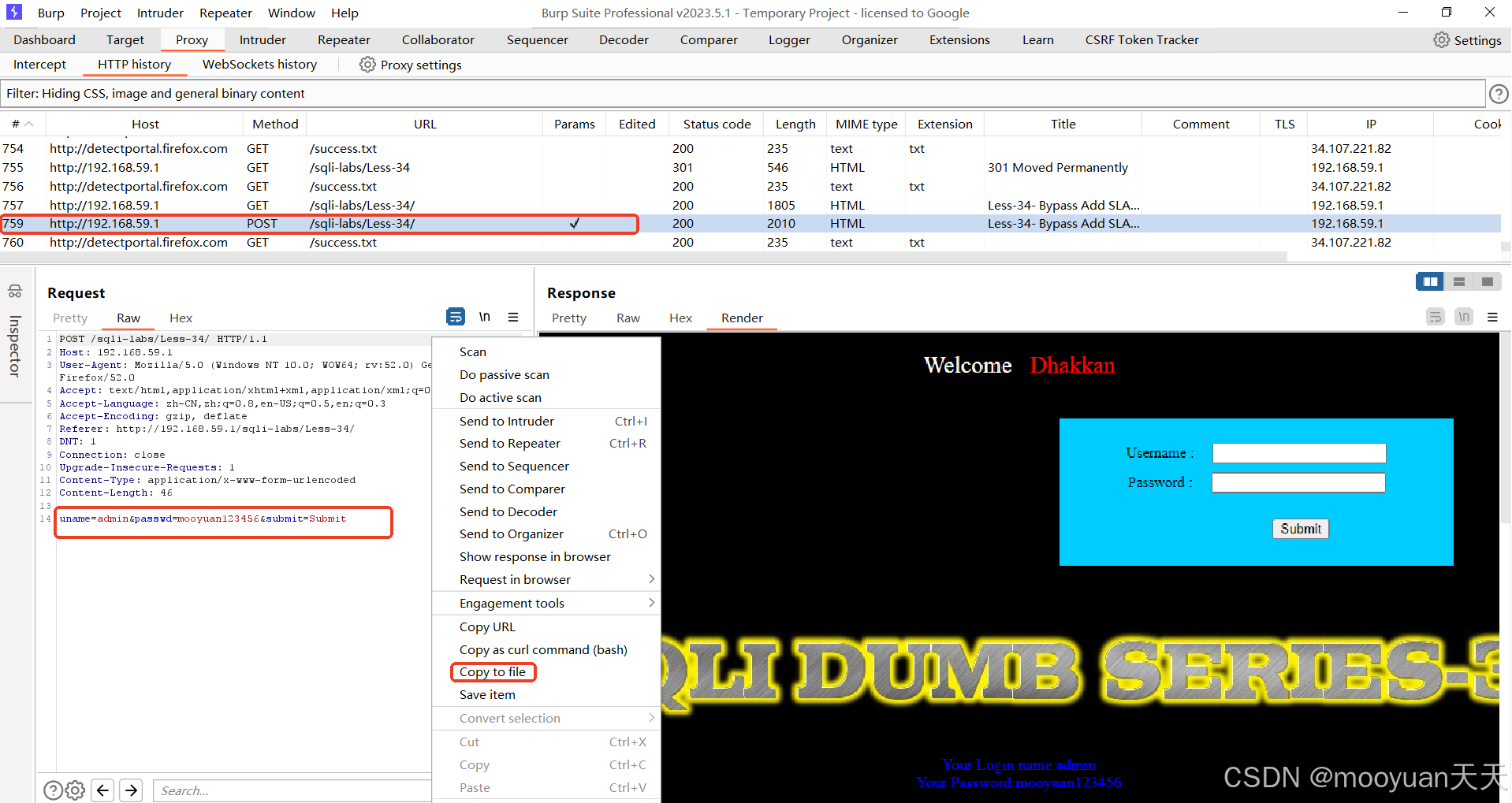Toggle word wrap icon in Request panel

456,317
